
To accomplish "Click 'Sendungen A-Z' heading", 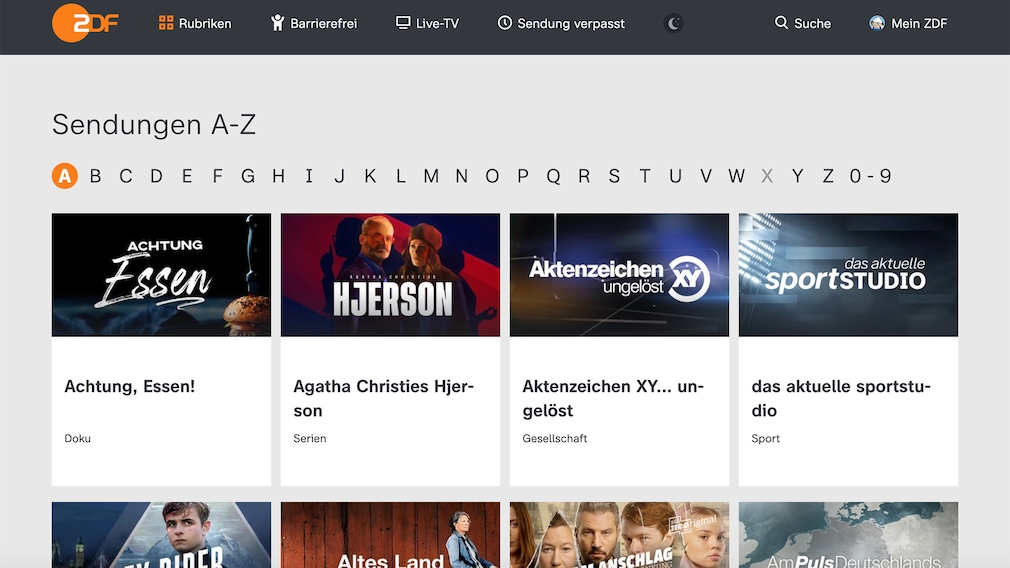I will (x=154, y=124).
